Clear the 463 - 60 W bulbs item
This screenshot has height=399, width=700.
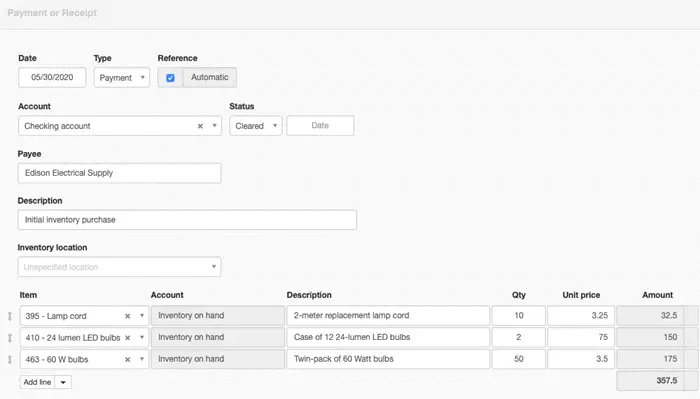(127, 360)
